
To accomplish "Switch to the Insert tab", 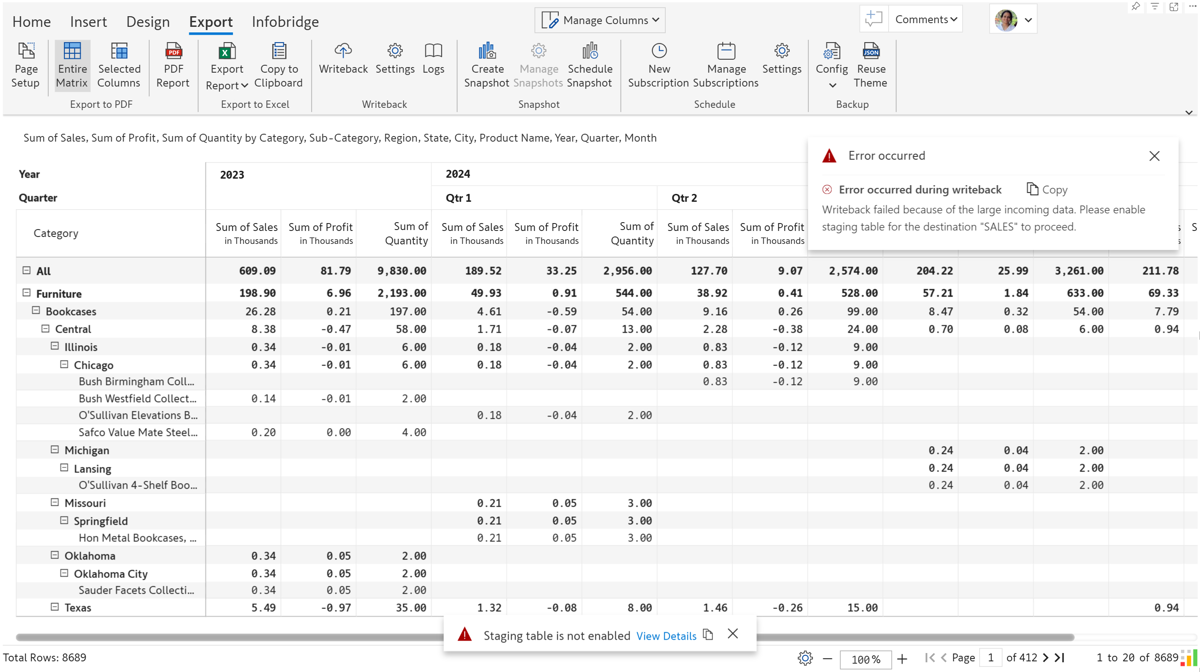I will click(x=88, y=22).
